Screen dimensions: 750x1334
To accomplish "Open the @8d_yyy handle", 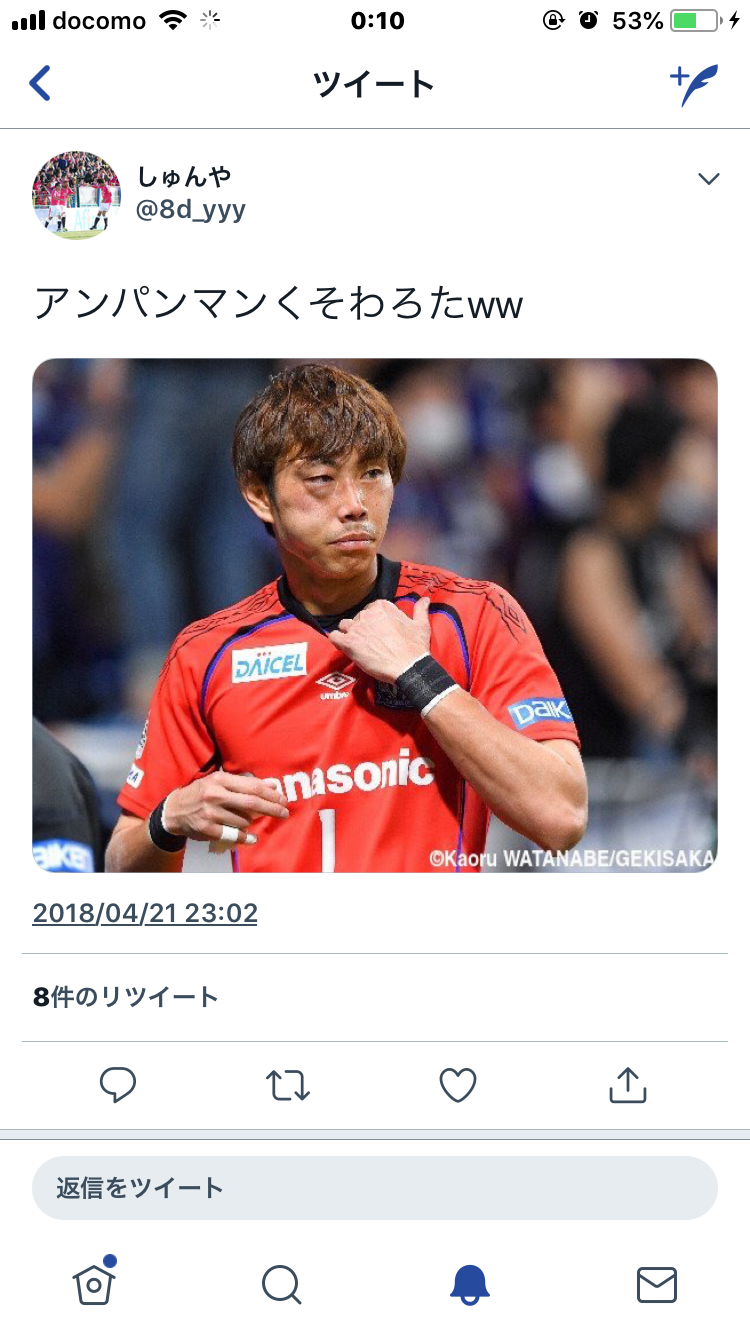I will coord(190,210).
